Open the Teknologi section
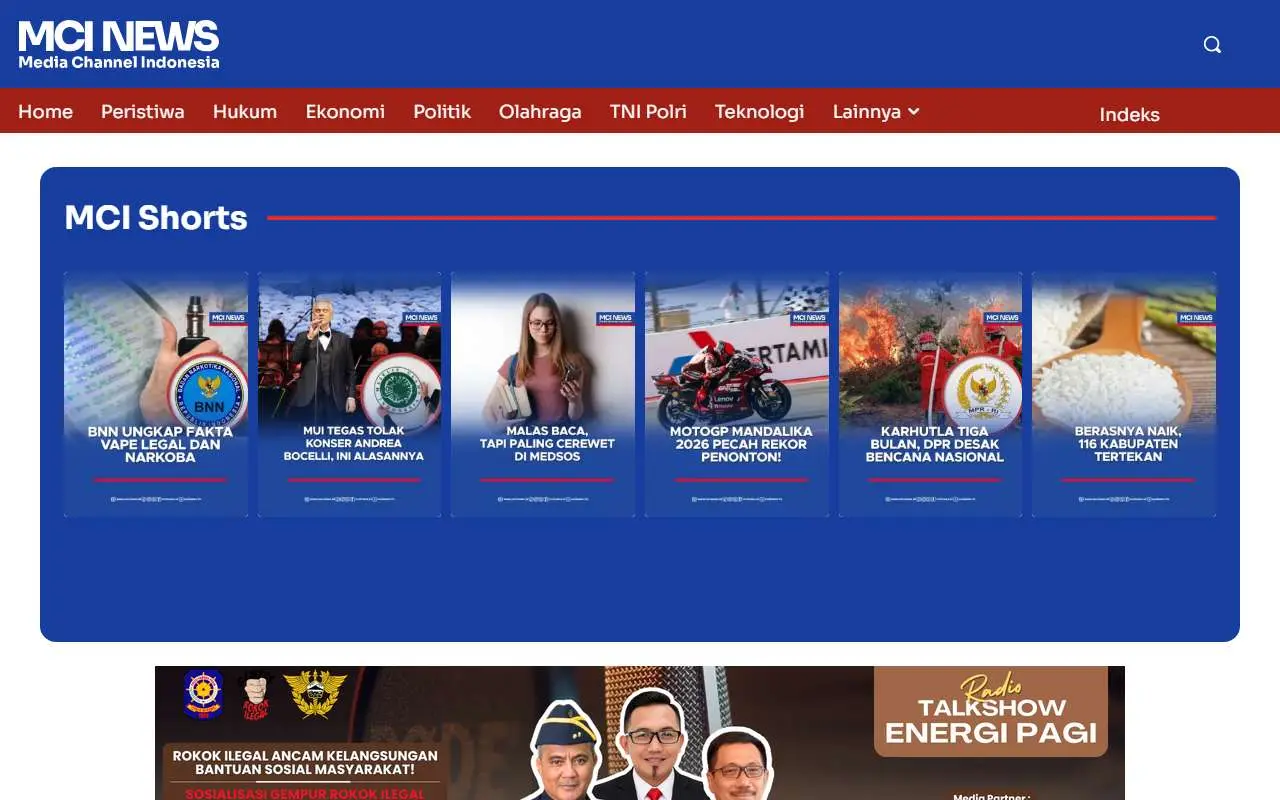The image size is (1280, 800). 759,112
